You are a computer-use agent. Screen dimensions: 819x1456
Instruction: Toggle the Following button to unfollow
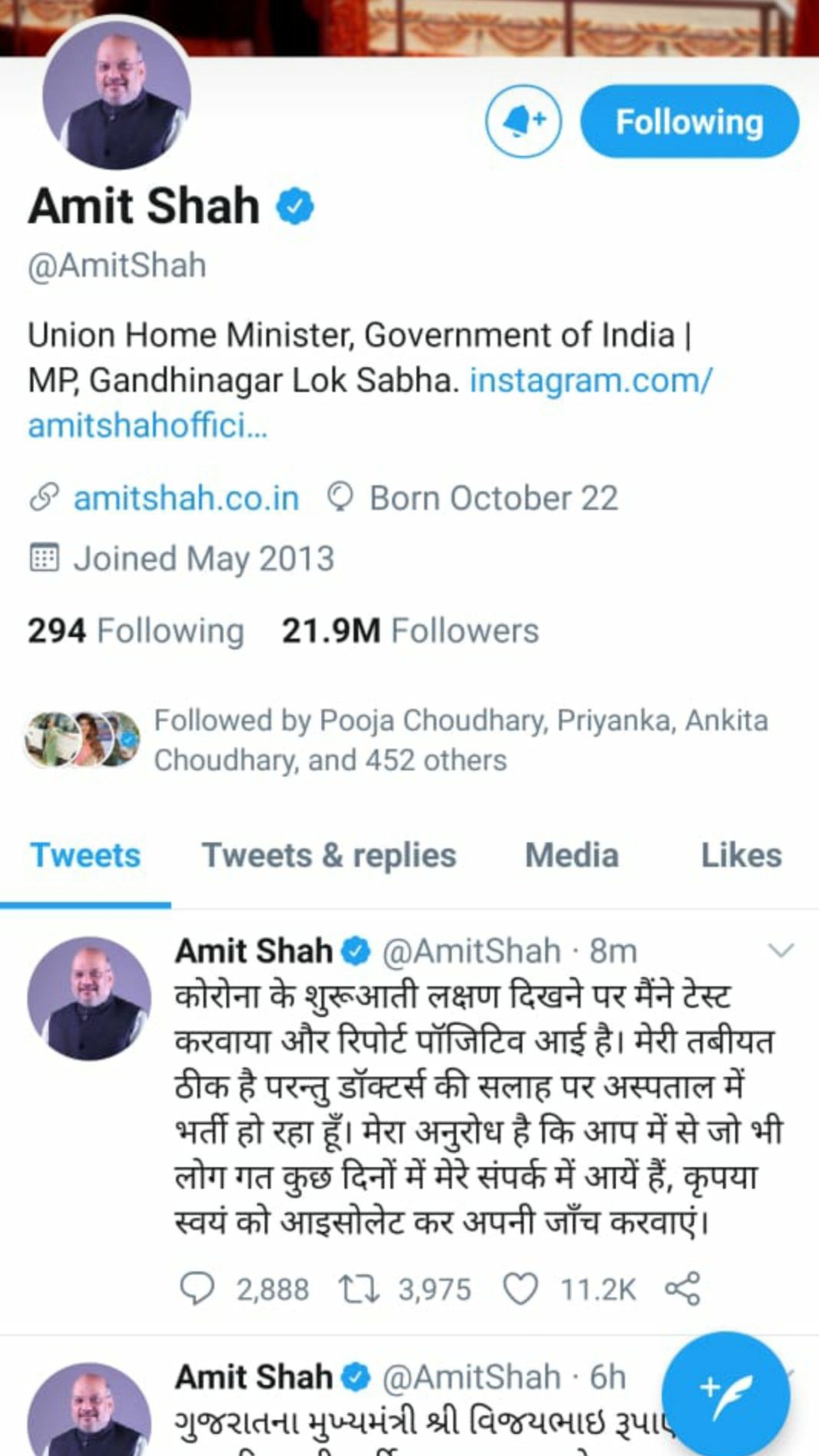pos(690,122)
